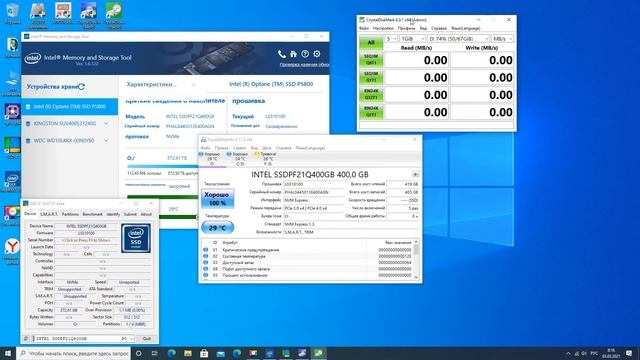Screen dimensions: 640x360
Task: Refresh storage devices list in Intel tool sidebar
Action: [82, 87]
